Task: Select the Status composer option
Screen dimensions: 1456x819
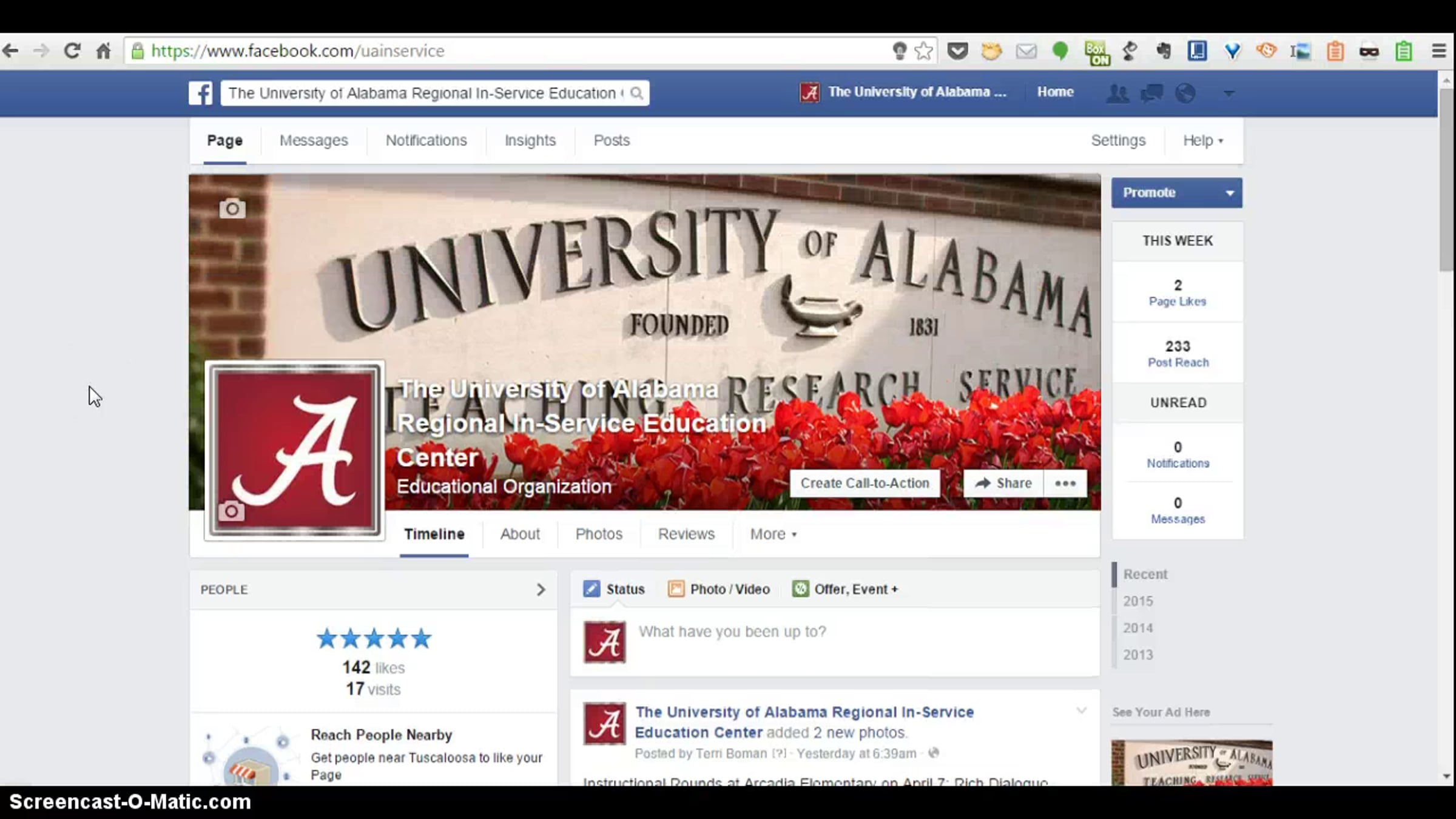Action: (614, 589)
